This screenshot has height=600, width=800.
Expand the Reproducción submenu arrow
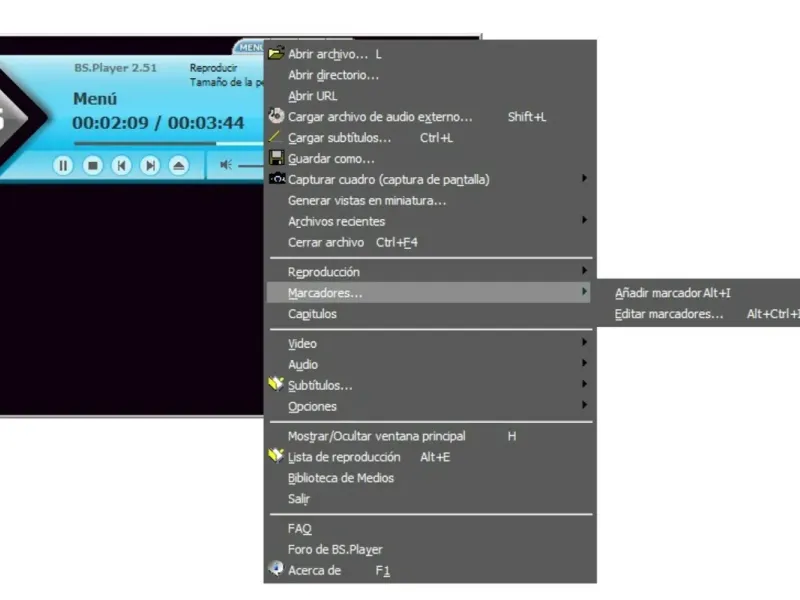click(584, 270)
